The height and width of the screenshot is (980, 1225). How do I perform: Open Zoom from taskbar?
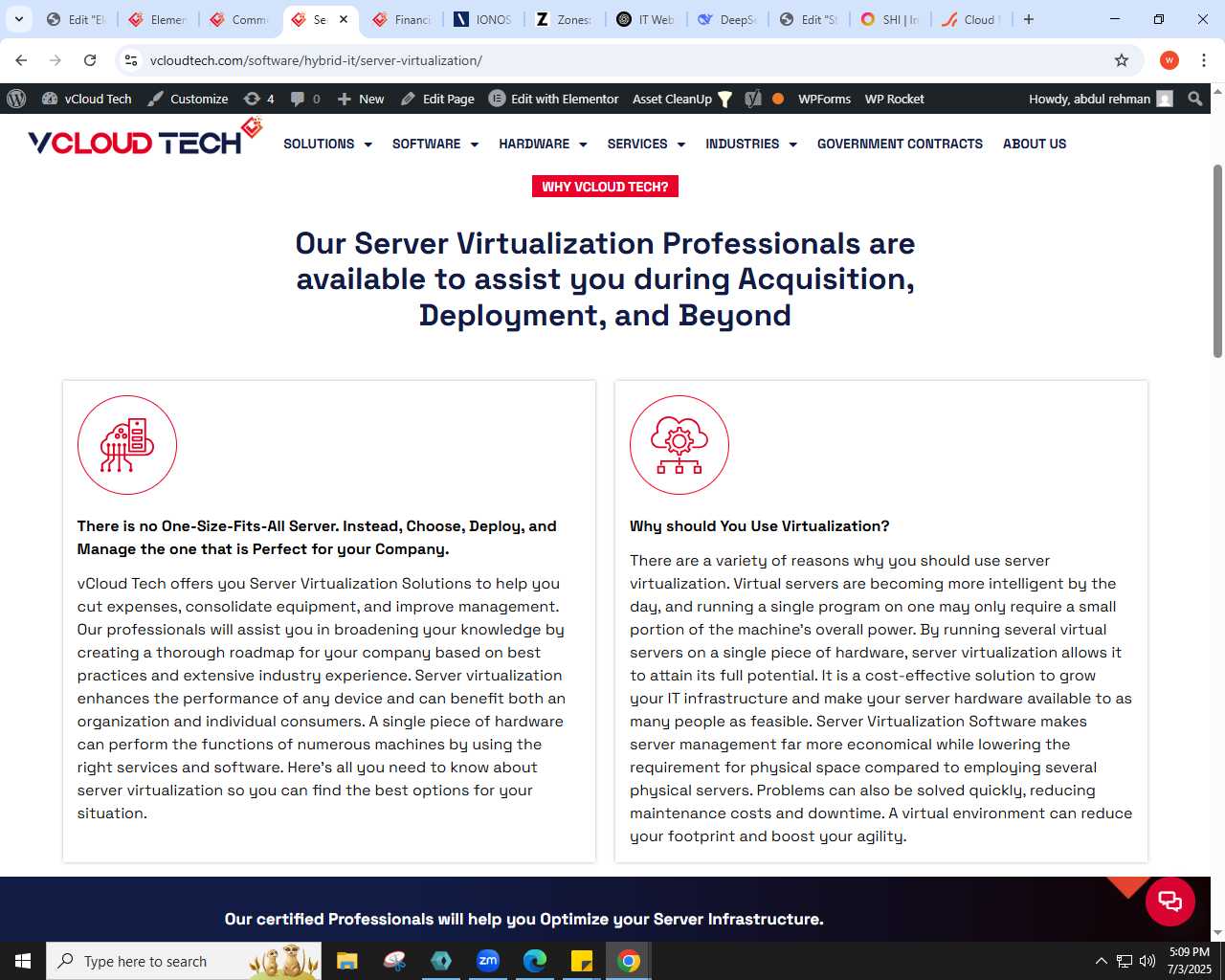(x=488, y=961)
